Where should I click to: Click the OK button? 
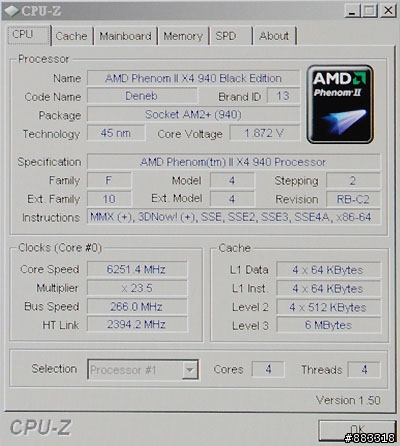[357, 430]
